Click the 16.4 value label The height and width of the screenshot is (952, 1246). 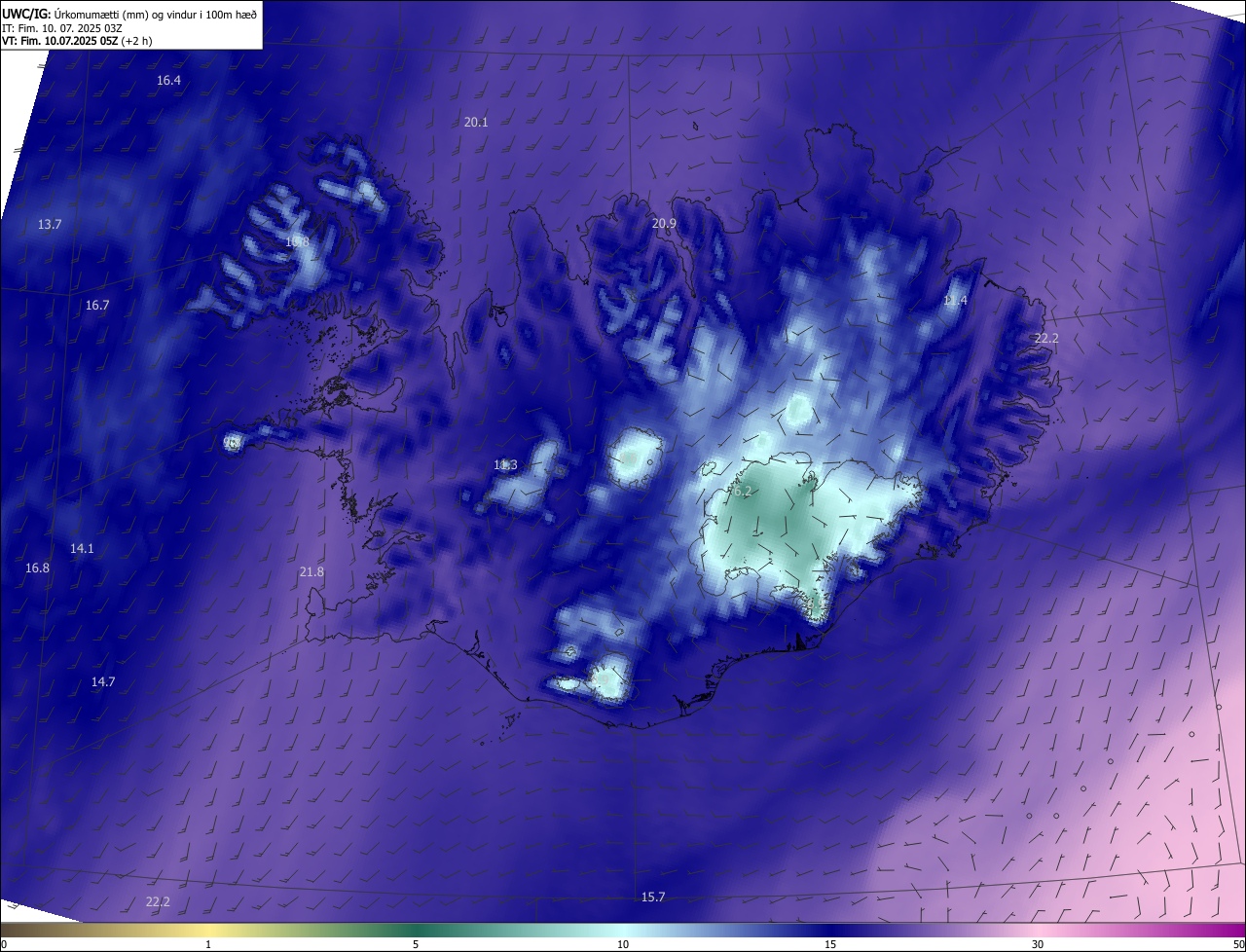[168, 80]
